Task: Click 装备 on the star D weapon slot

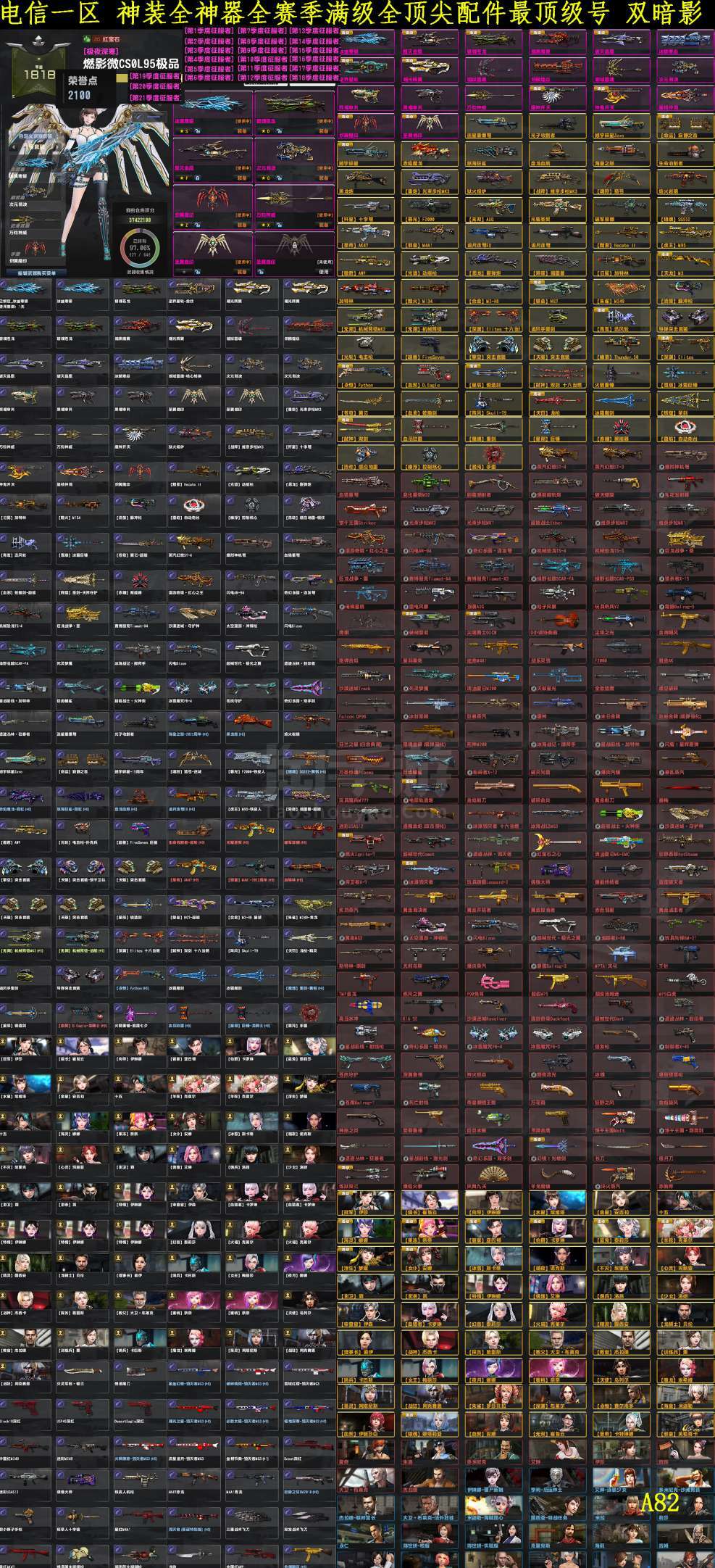Action: [323, 131]
